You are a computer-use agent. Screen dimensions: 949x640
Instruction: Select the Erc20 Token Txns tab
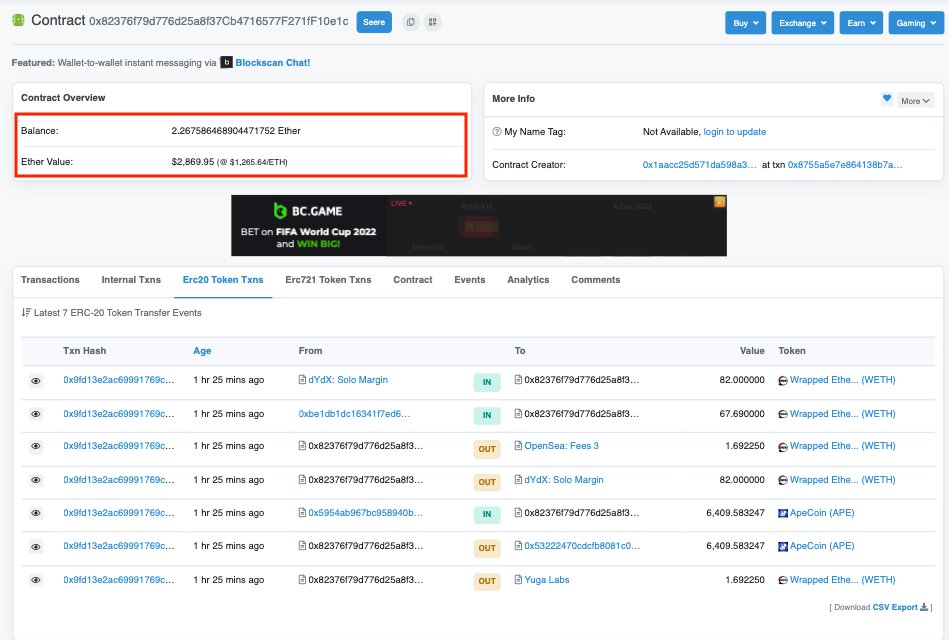pyautogui.click(x=223, y=280)
